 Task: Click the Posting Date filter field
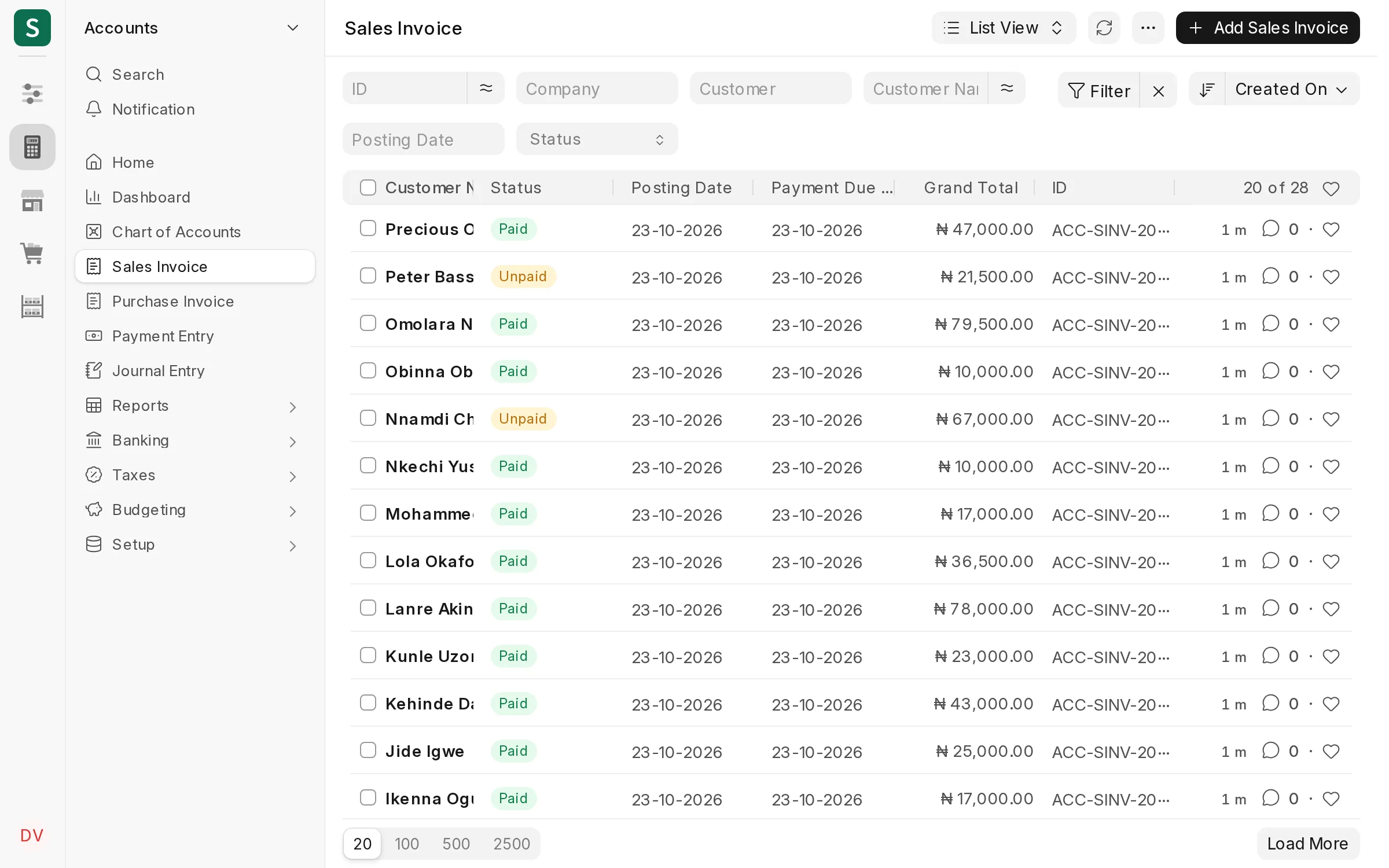[x=423, y=139]
